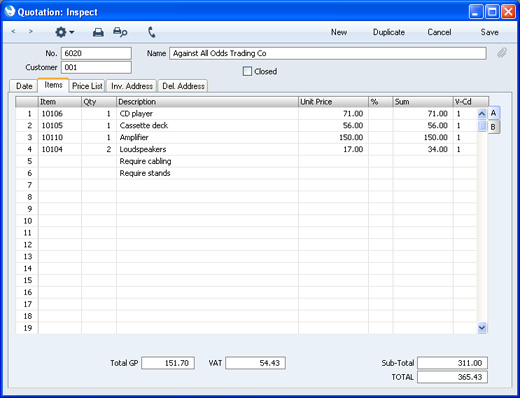Maximize the Quotation window
This screenshot has height=398, width=520.
point(492,12)
